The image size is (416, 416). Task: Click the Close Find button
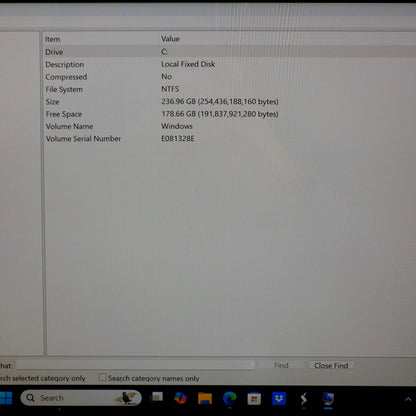point(331,366)
